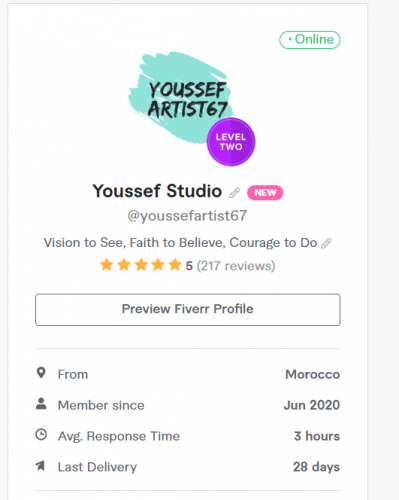
Task: Click the green Online status indicator
Action: coord(310,40)
